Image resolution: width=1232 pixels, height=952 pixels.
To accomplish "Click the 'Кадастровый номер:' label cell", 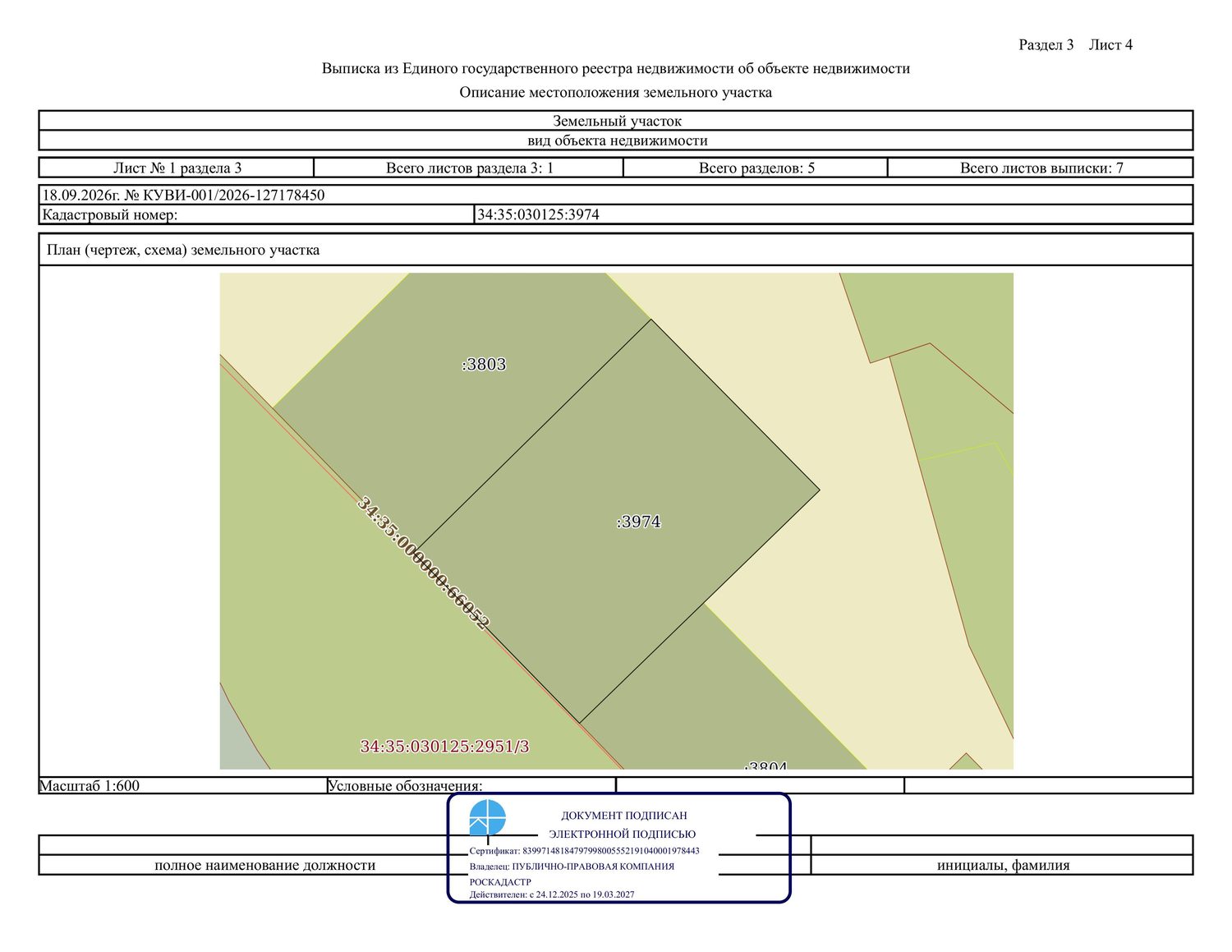I will click(257, 214).
